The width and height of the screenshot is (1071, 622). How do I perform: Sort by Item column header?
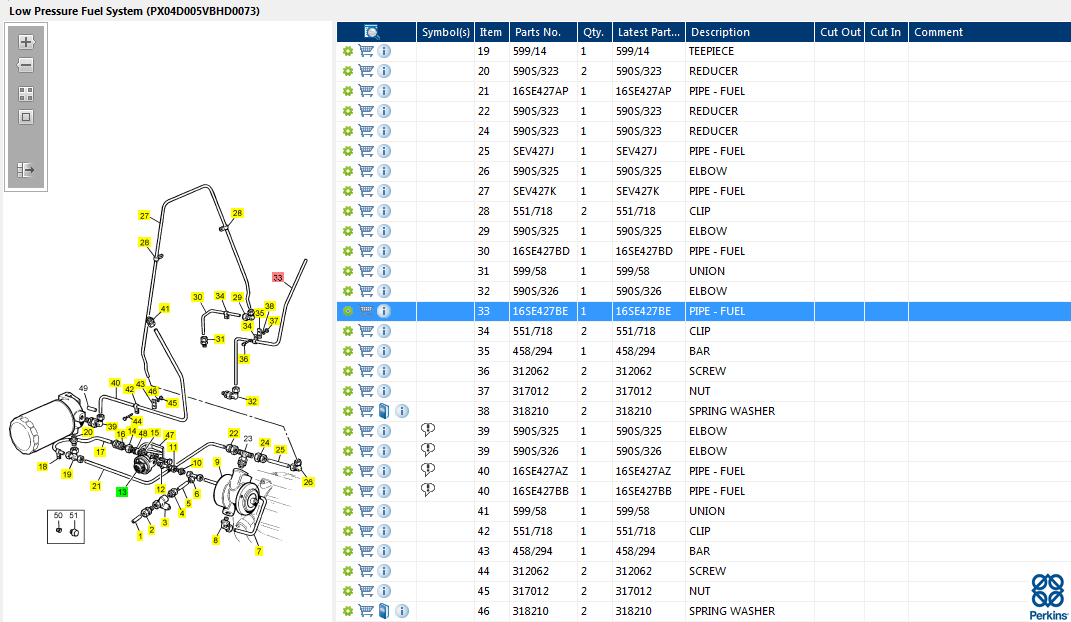(490, 32)
